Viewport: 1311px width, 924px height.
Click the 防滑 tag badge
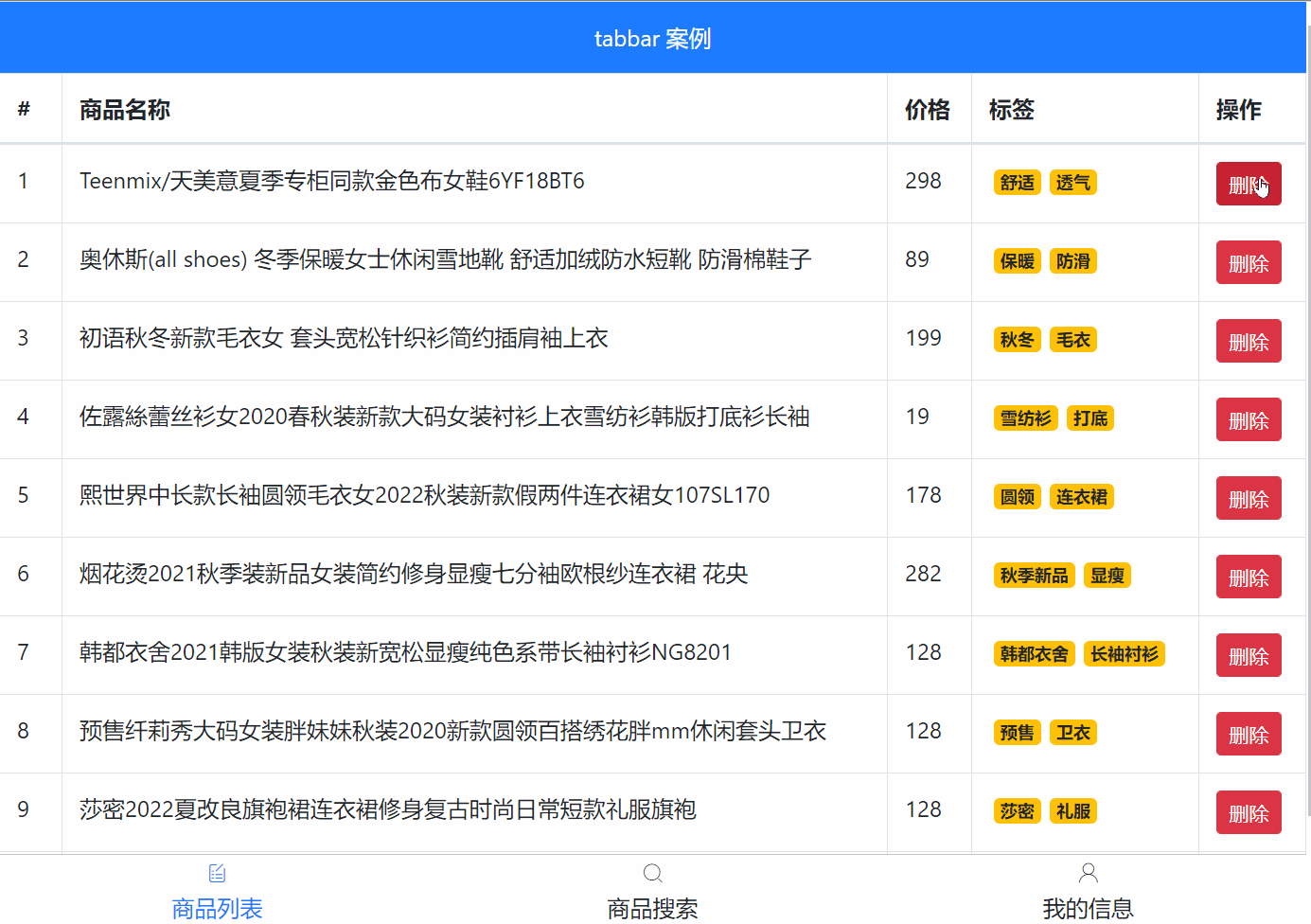click(x=1073, y=261)
